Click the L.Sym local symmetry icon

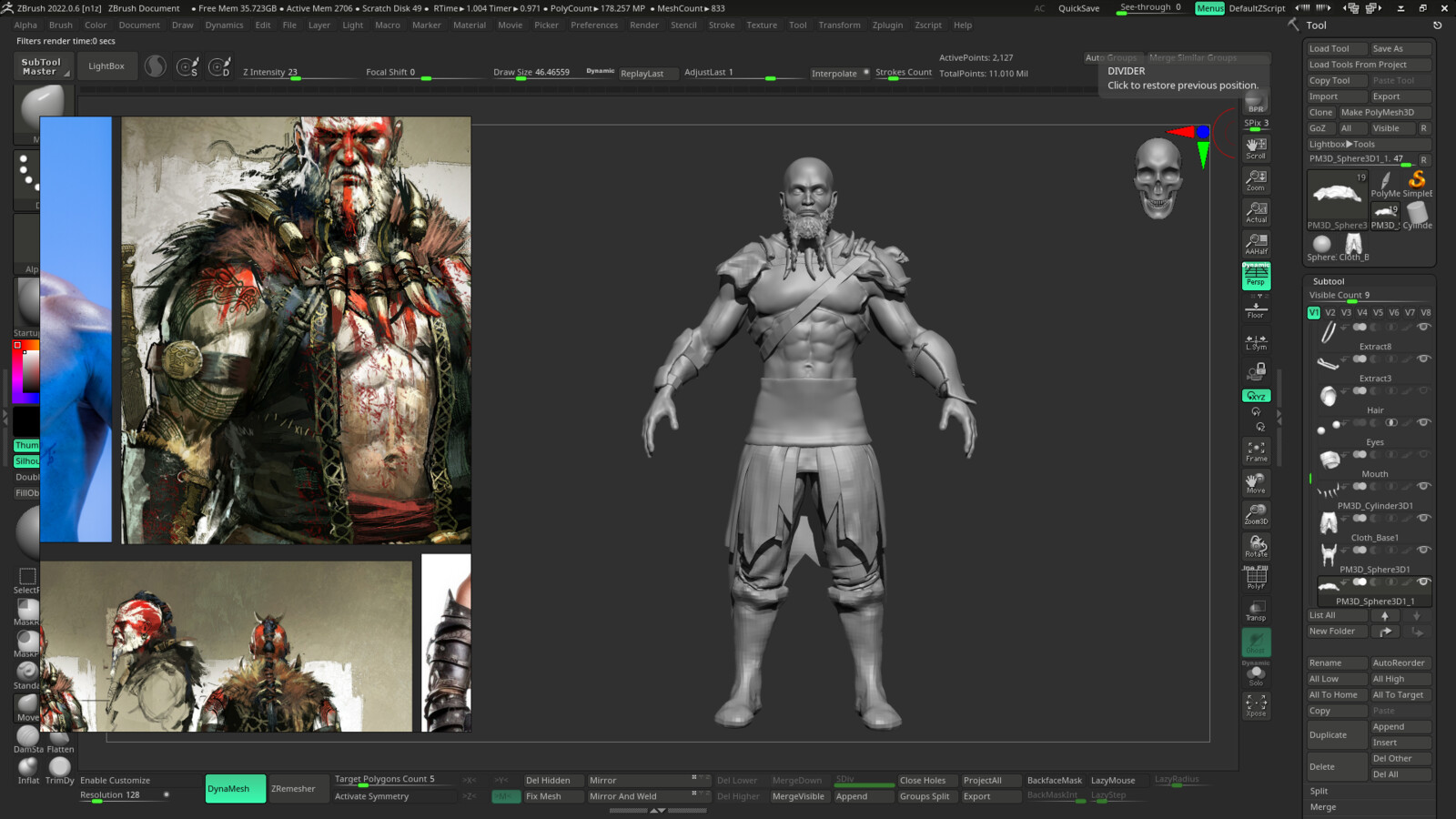click(x=1256, y=342)
